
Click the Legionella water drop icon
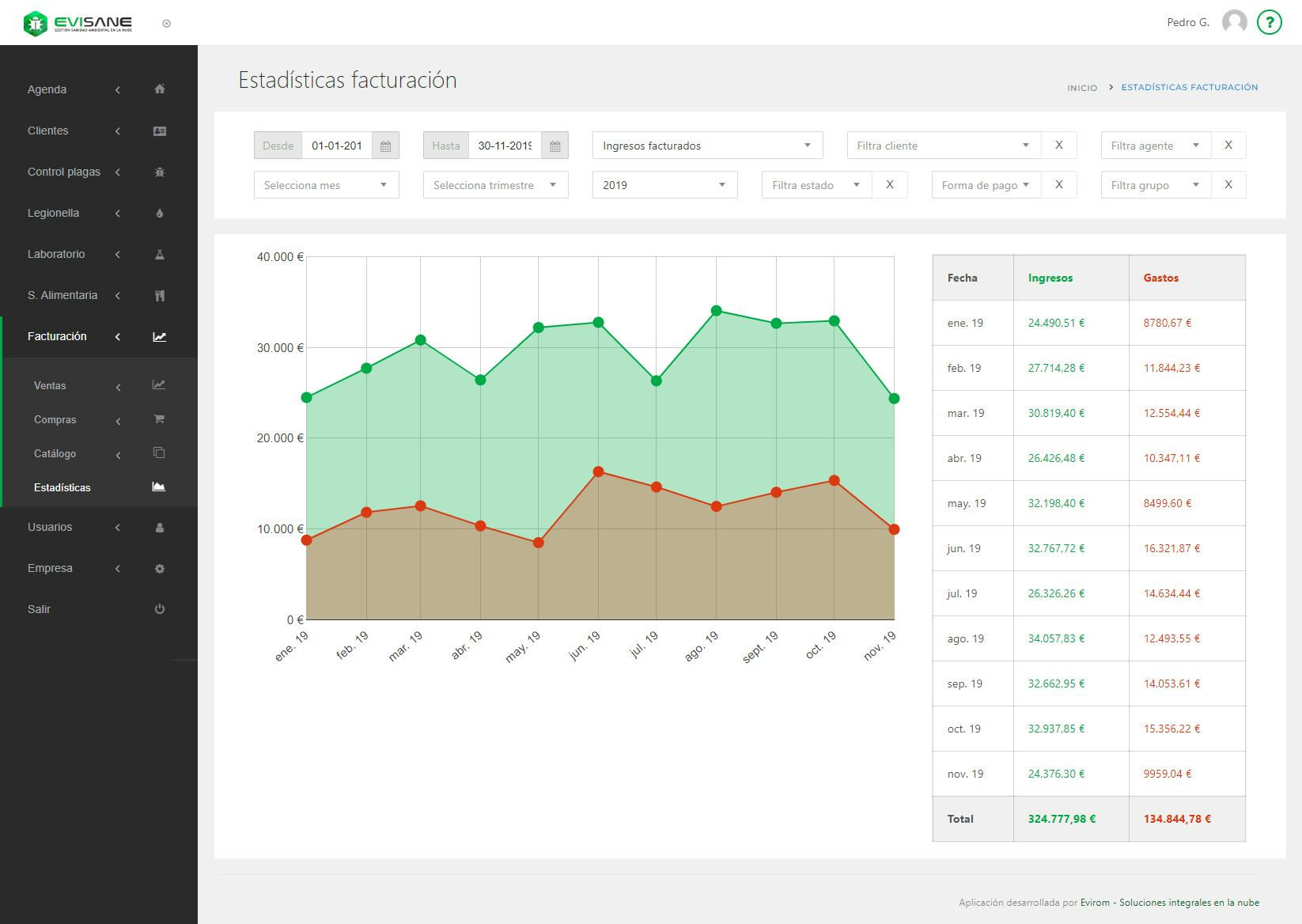point(160,213)
